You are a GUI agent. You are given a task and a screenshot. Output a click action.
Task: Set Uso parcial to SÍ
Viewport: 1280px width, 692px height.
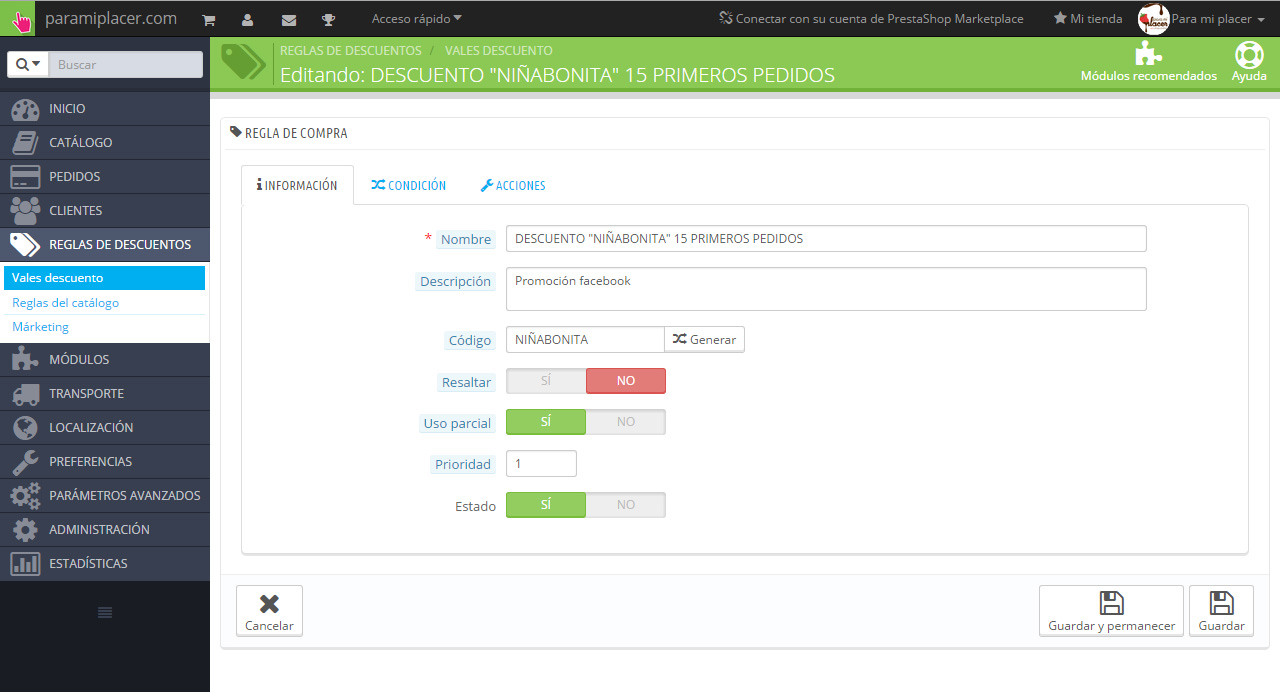546,422
